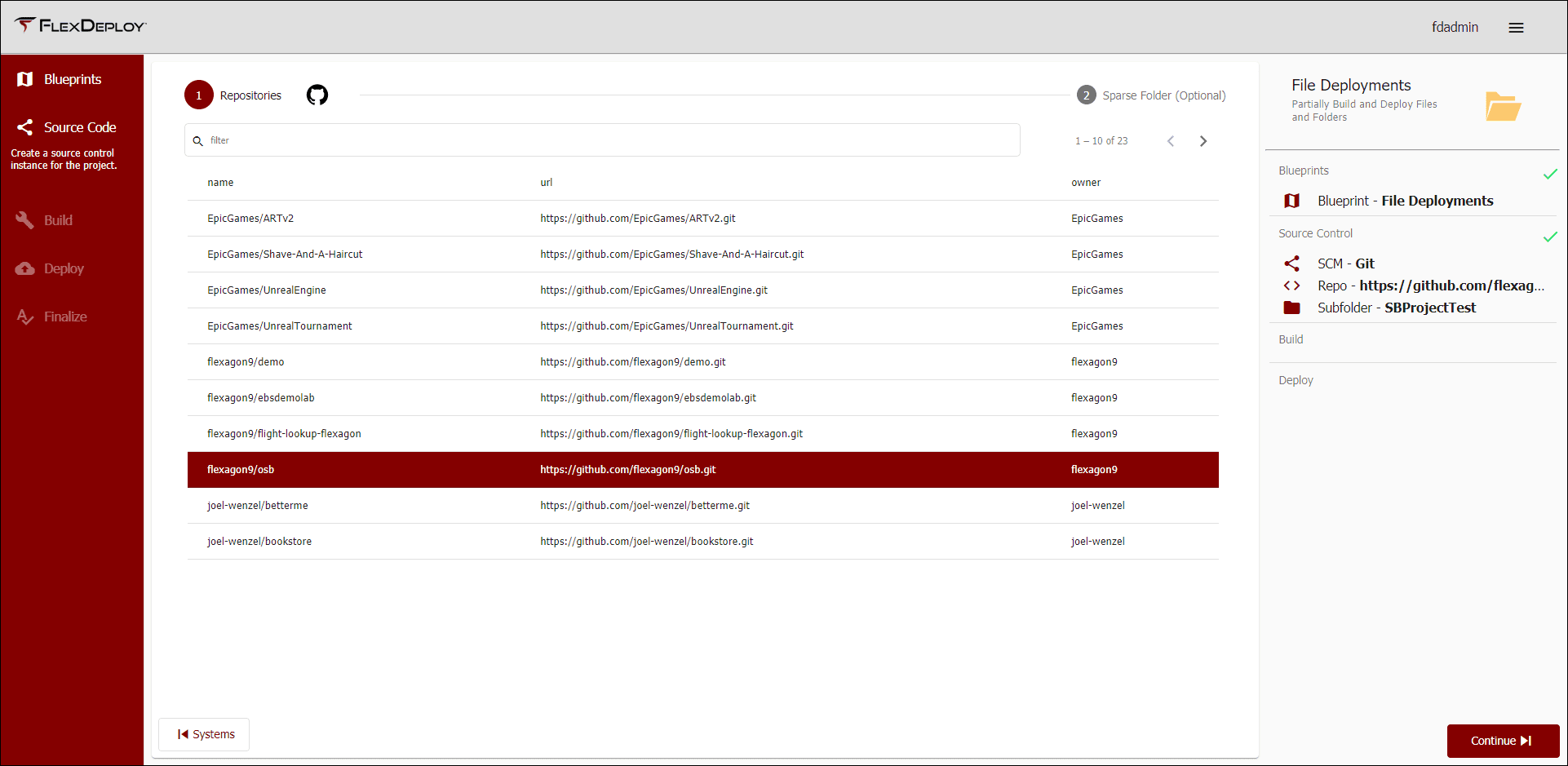Click the demo.git URL cell
Screen dimensions: 1568x766
pyautogui.click(x=632, y=362)
